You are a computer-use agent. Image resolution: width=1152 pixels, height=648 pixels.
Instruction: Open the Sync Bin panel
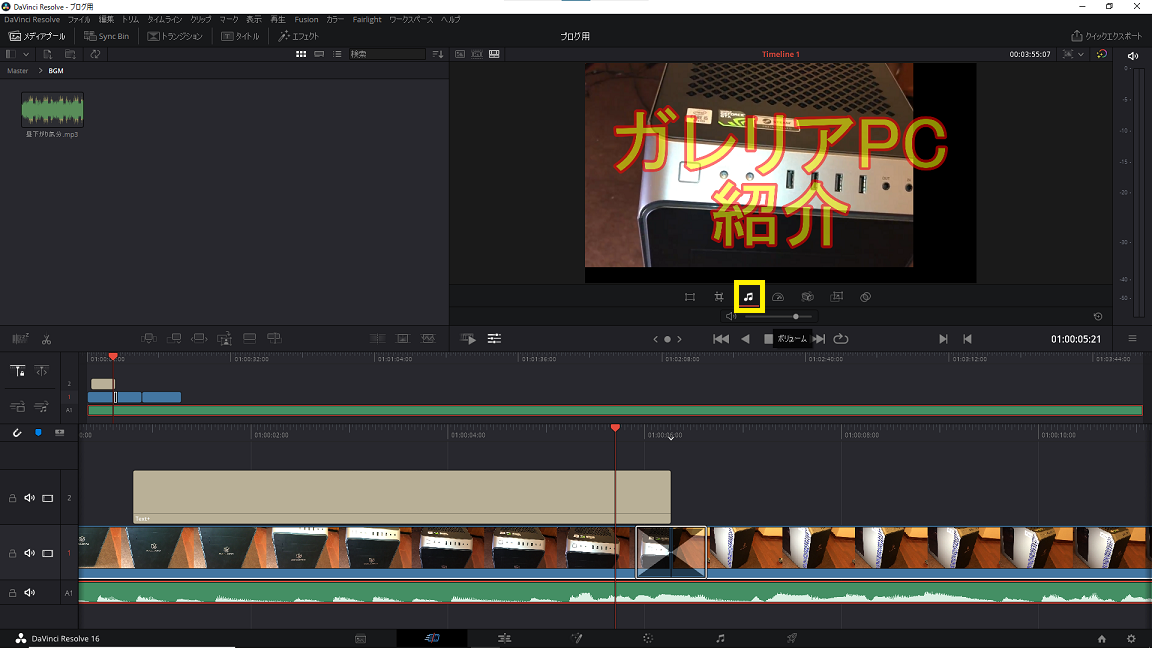coord(107,36)
